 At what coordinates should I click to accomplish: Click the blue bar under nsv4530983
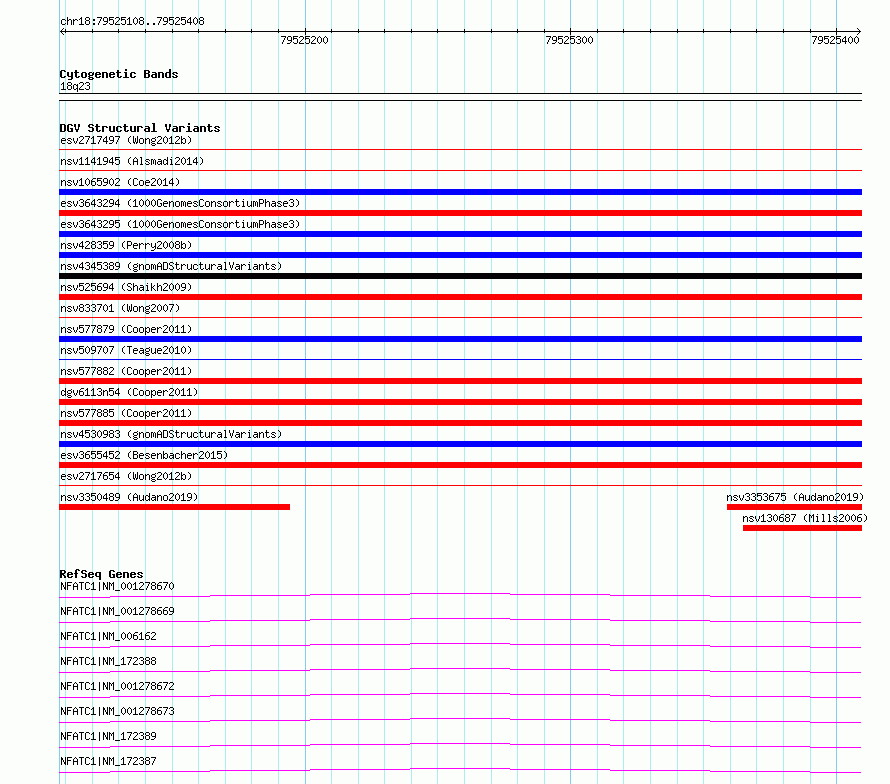[x=460, y=444]
